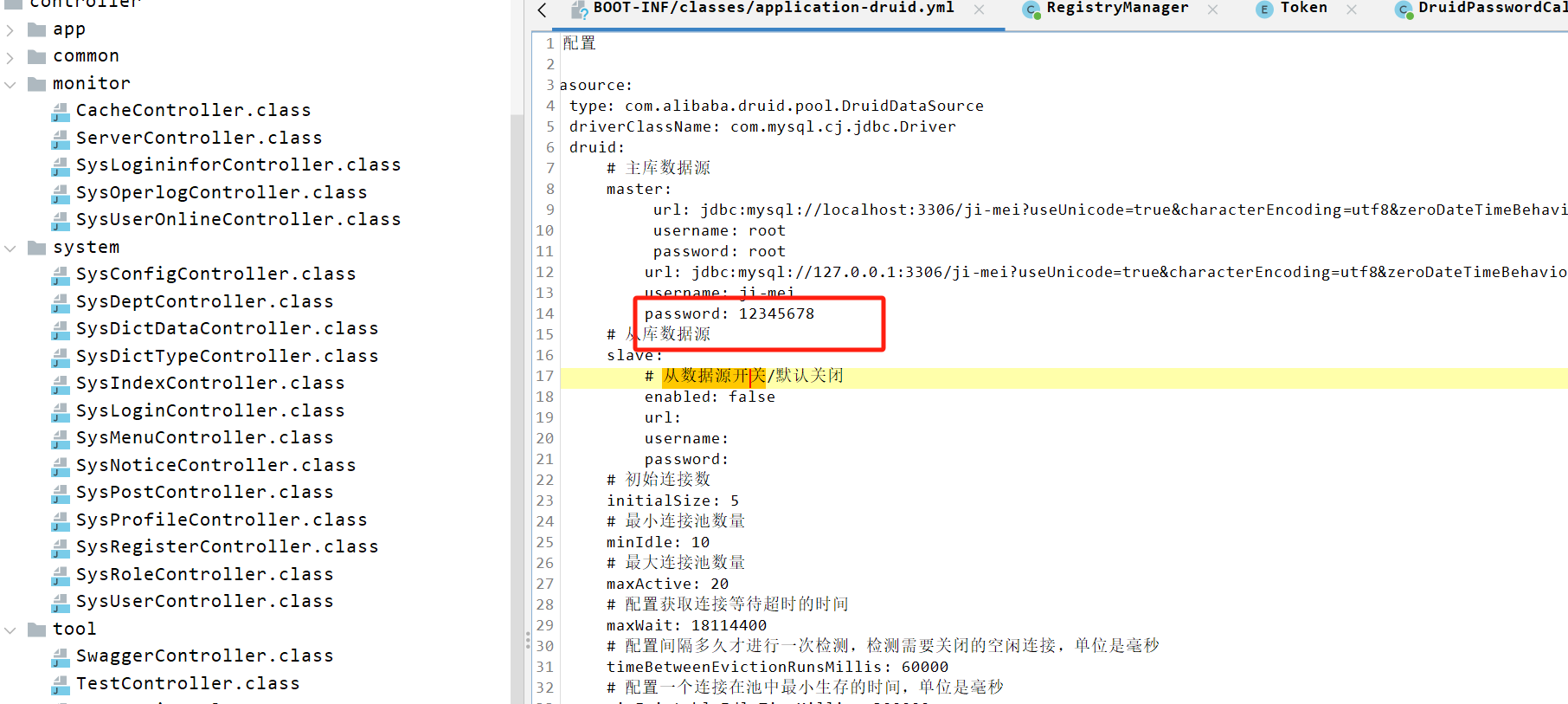Click the CacheController.class file icon
1568x704 pixels.
[x=61, y=111]
